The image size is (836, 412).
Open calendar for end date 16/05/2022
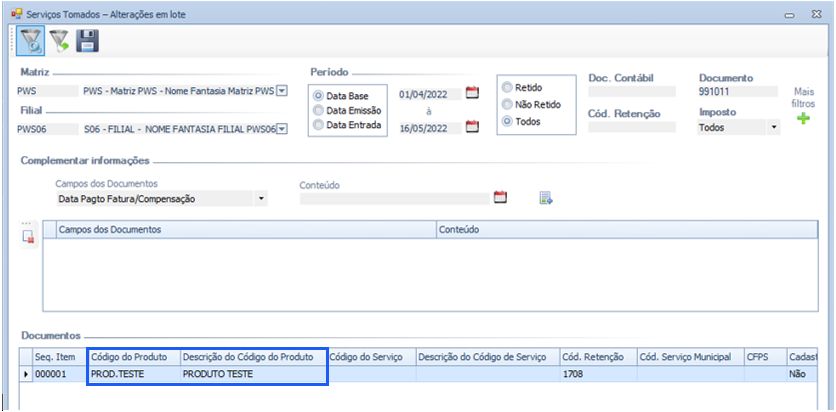[472, 127]
